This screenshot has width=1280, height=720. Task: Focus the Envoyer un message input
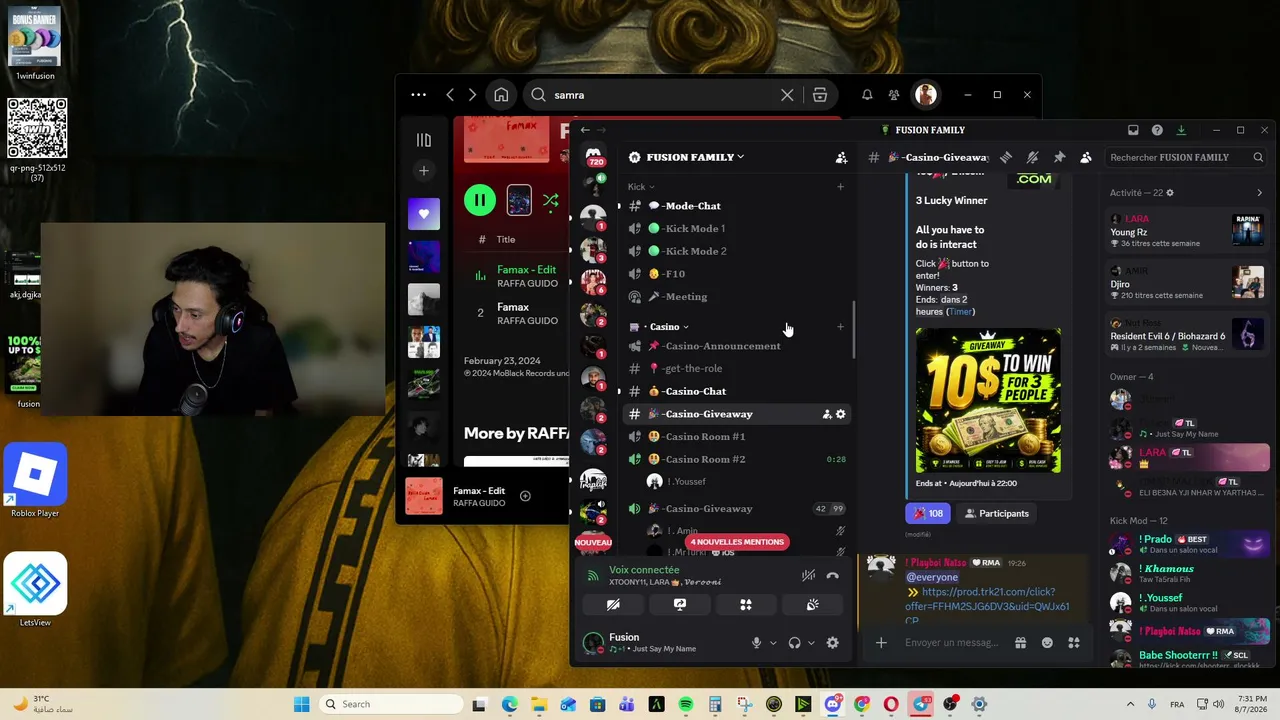pyautogui.click(x=951, y=643)
